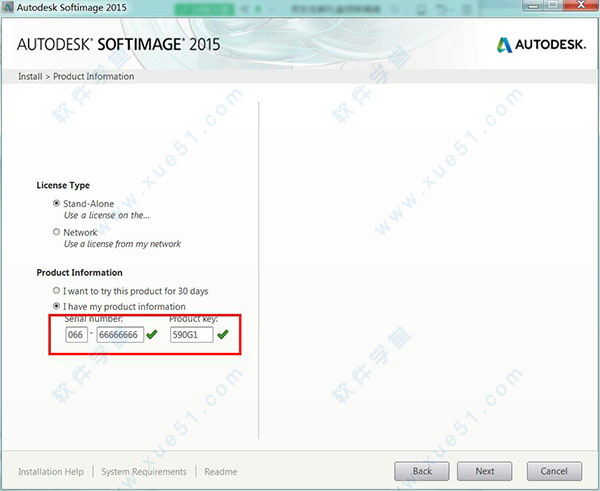Open the Installation Help link

[x=51, y=471]
